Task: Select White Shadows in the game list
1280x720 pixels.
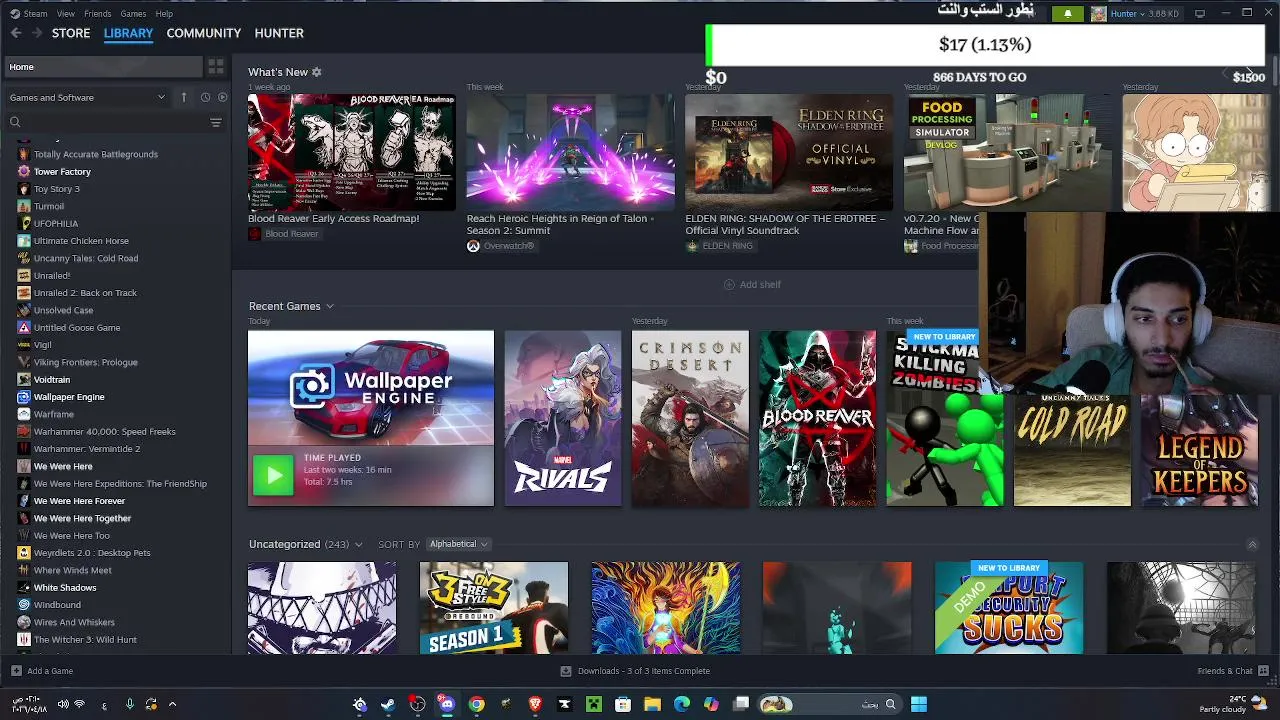Action: pyautogui.click(x=65, y=588)
